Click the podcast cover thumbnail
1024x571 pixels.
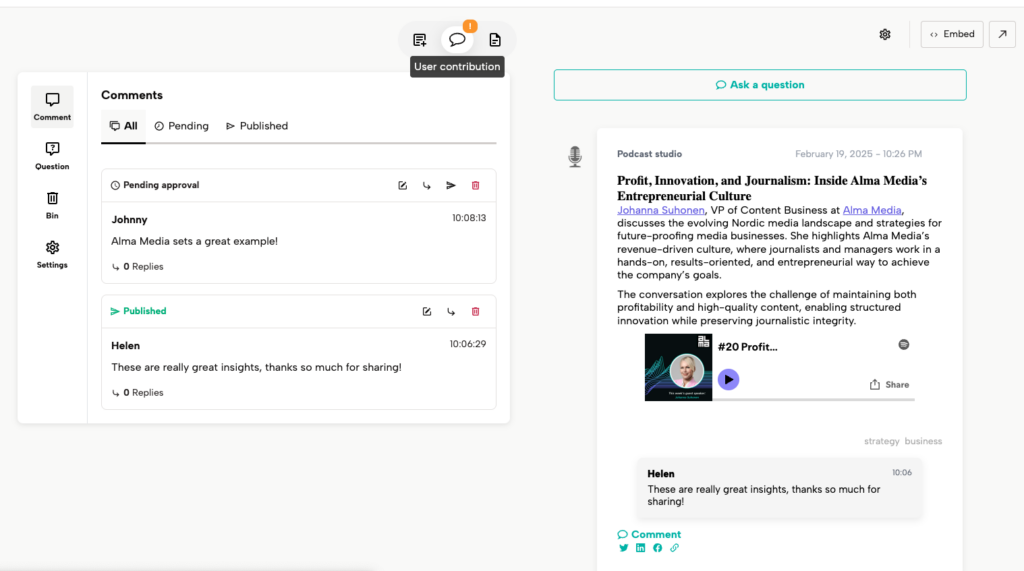click(678, 367)
